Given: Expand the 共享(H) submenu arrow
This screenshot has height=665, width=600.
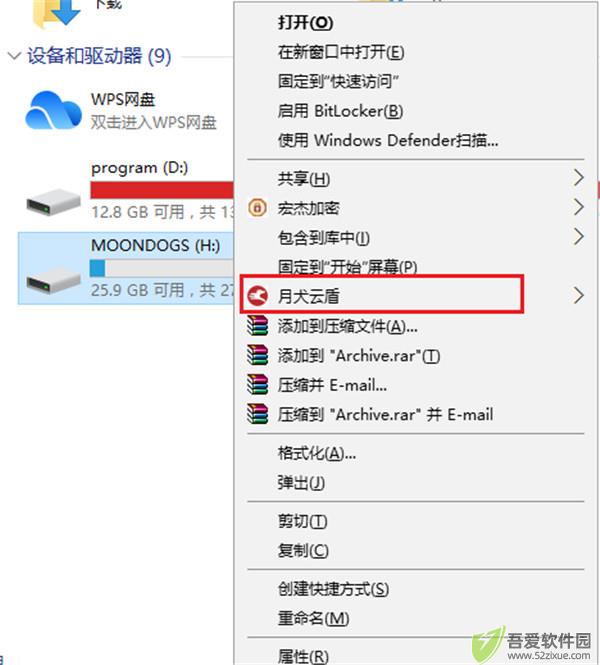Looking at the screenshot, I should 579,178.
